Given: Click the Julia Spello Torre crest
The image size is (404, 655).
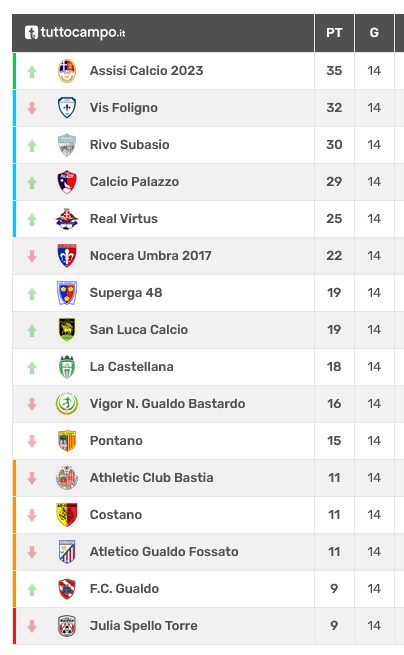Looking at the screenshot, I should pyautogui.click(x=67, y=626).
